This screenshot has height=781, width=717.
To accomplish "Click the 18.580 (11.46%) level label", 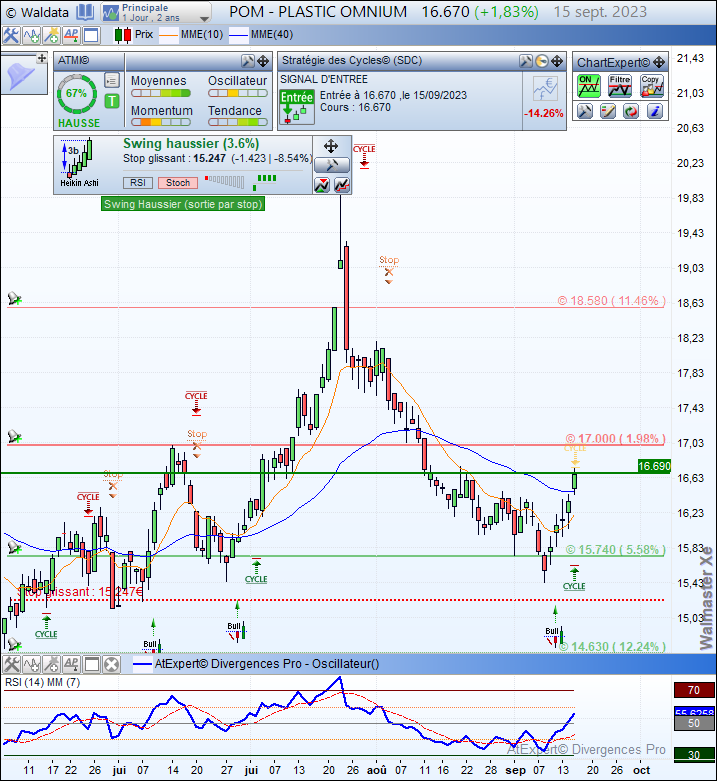I will (611, 301).
